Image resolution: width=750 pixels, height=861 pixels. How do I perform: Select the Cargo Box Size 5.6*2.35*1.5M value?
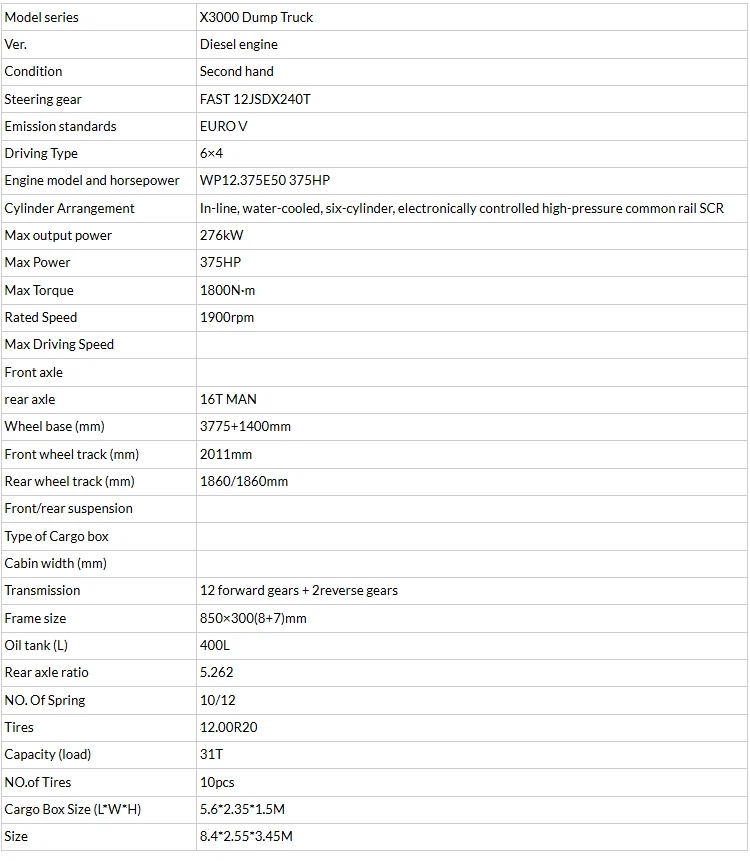tap(242, 809)
